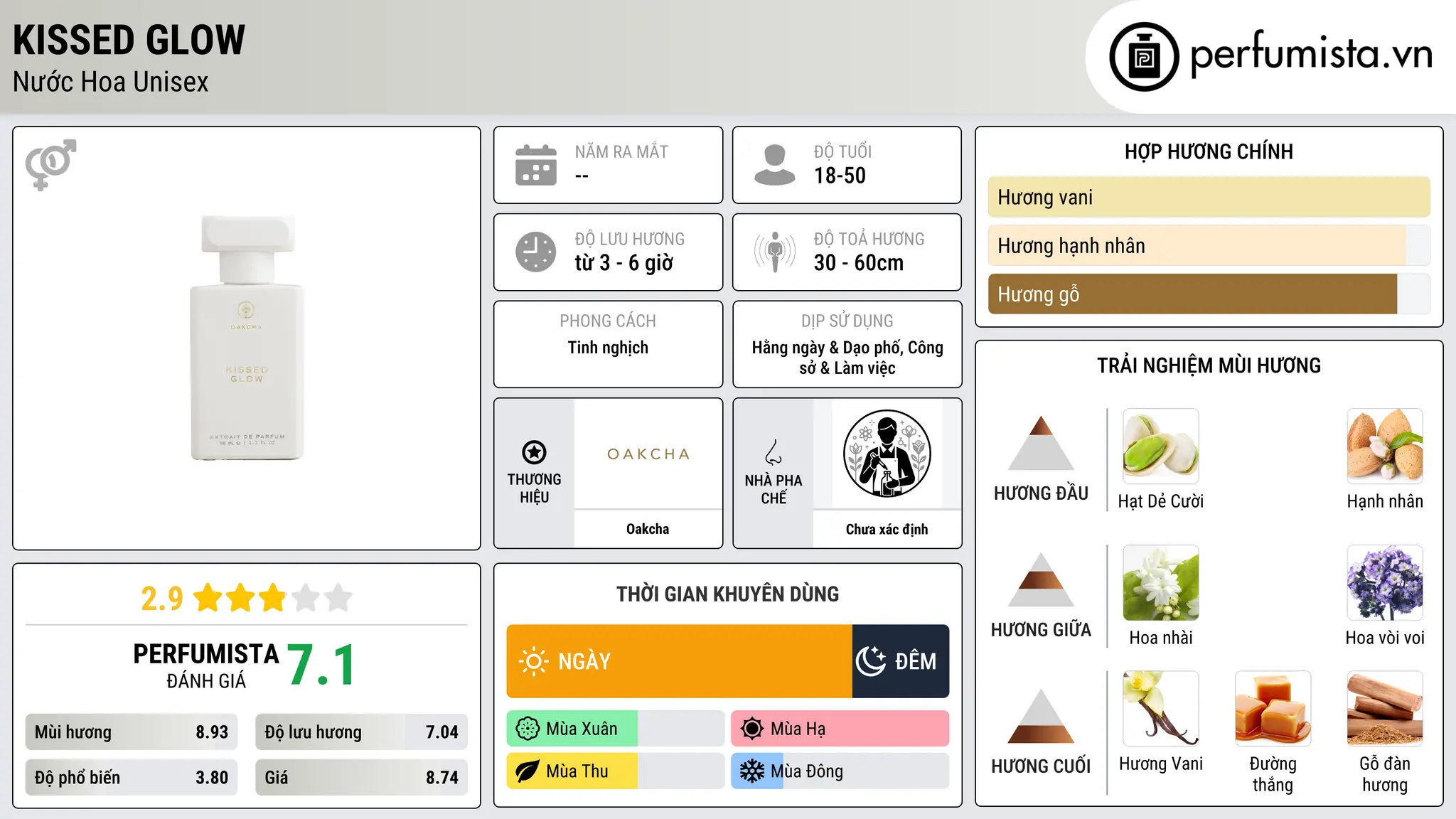1456x819 pixels.
Task: Click the ĐÊM label in the dark bar
Action: tap(916, 661)
